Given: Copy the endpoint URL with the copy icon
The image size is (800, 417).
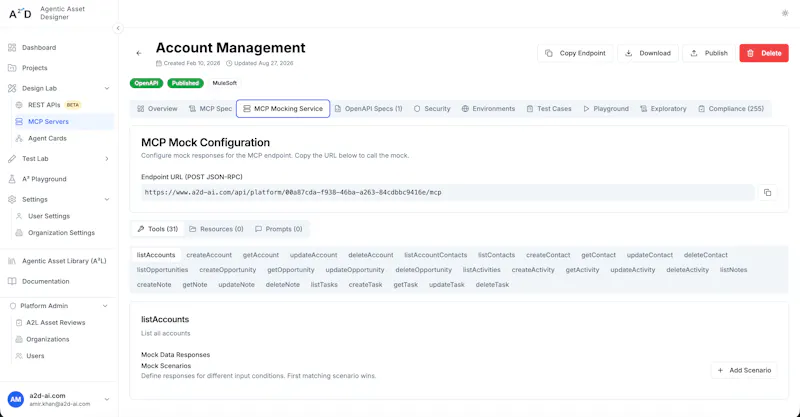Looking at the screenshot, I should [767, 192].
